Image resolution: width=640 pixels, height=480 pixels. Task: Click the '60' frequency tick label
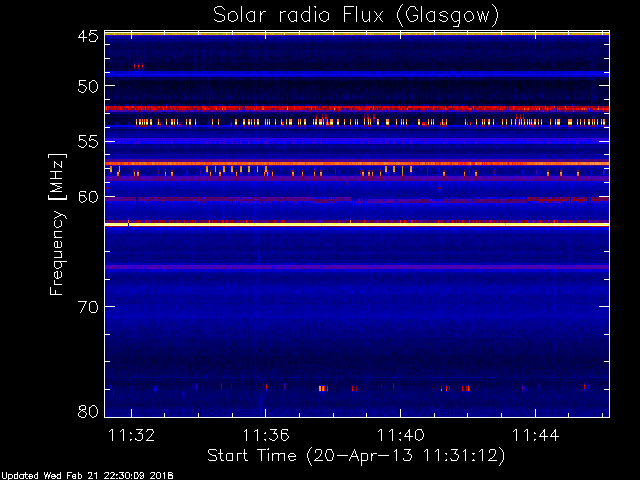pos(88,197)
